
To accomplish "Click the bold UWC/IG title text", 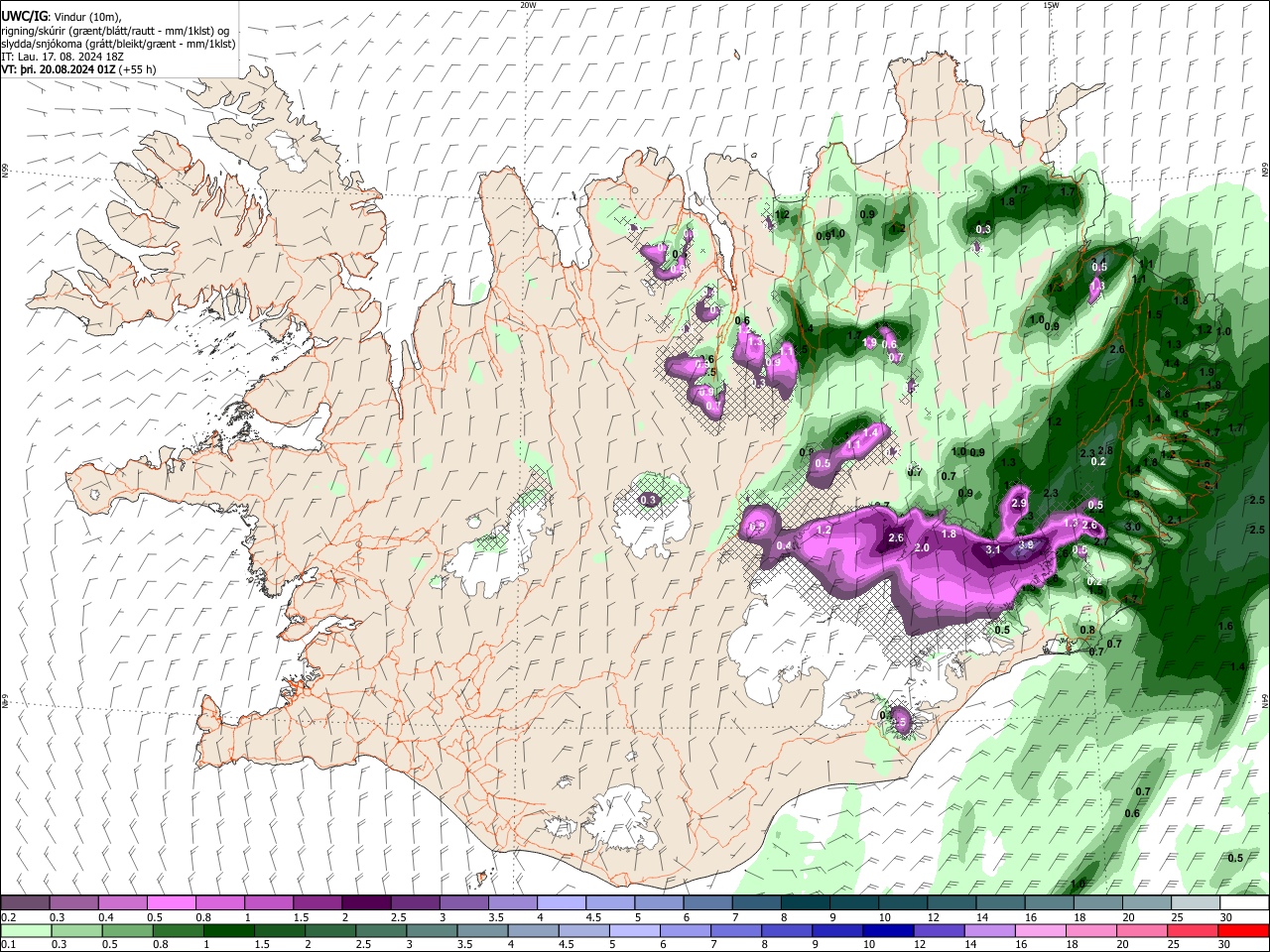I will pyautogui.click(x=23, y=17).
